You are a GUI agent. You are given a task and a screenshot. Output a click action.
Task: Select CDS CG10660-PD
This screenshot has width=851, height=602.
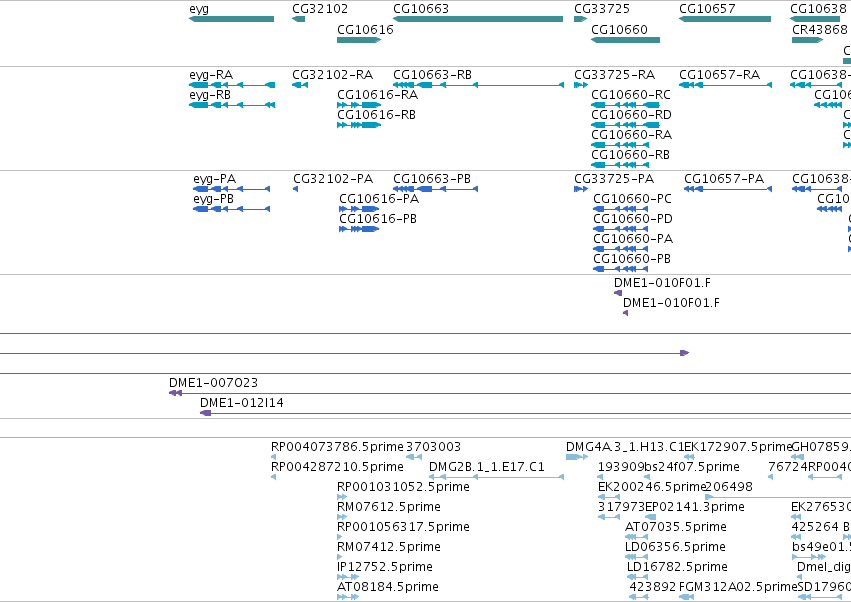click(x=620, y=229)
